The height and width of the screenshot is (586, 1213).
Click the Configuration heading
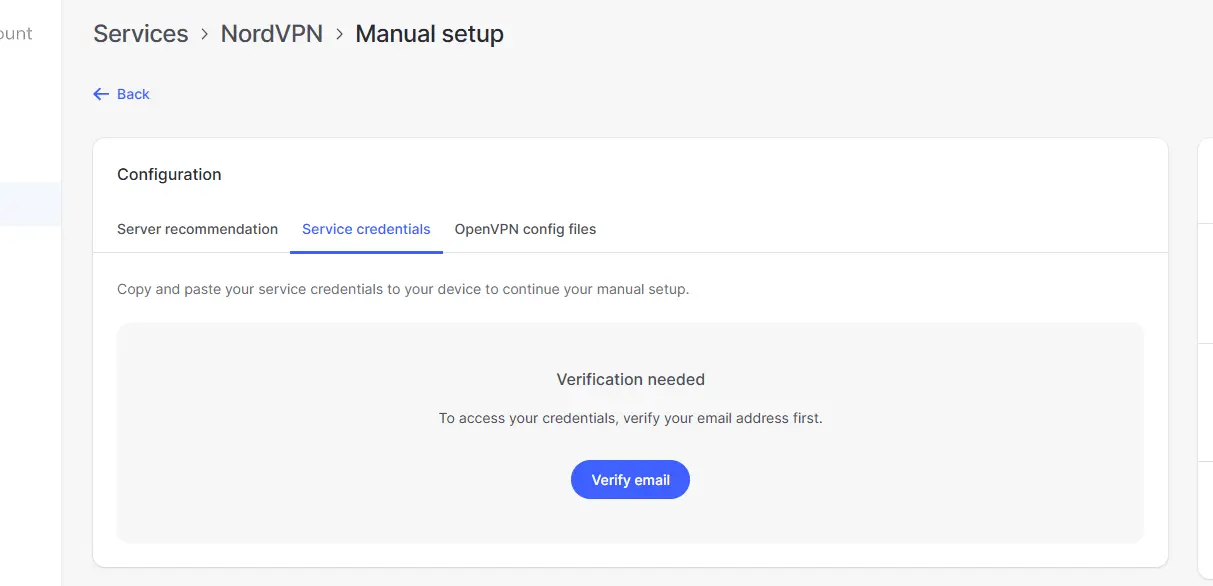coord(169,174)
